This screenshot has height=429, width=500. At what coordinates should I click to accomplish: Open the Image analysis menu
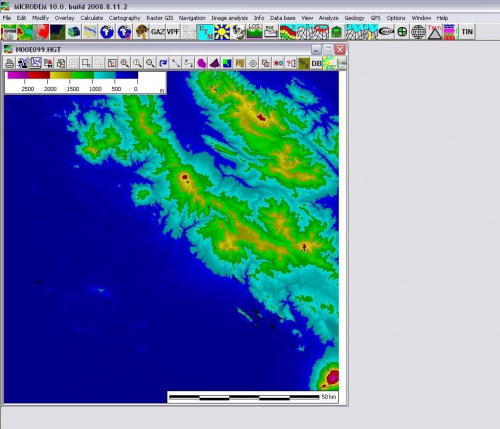(229, 18)
